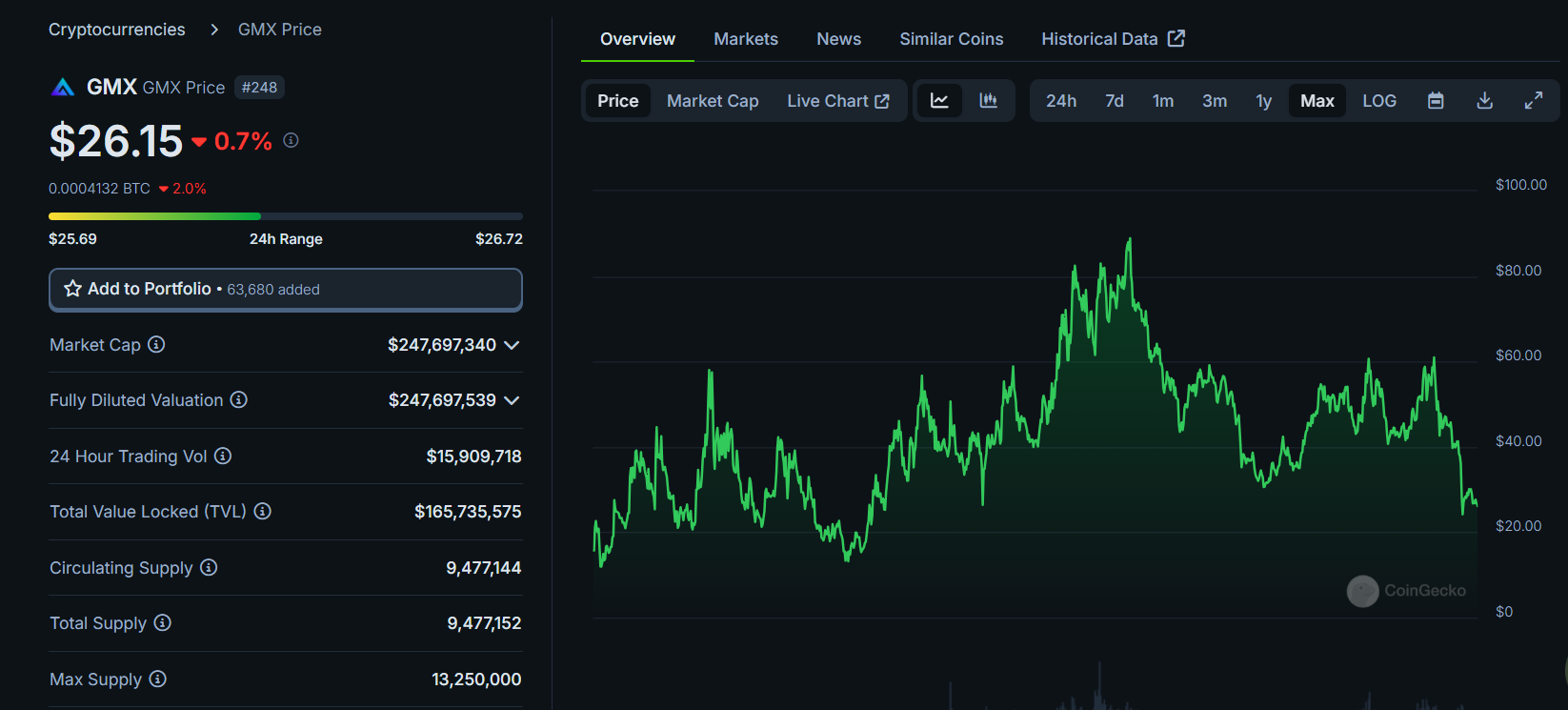Click the $25.69 range low value
The image size is (1568, 710).
(x=72, y=238)
